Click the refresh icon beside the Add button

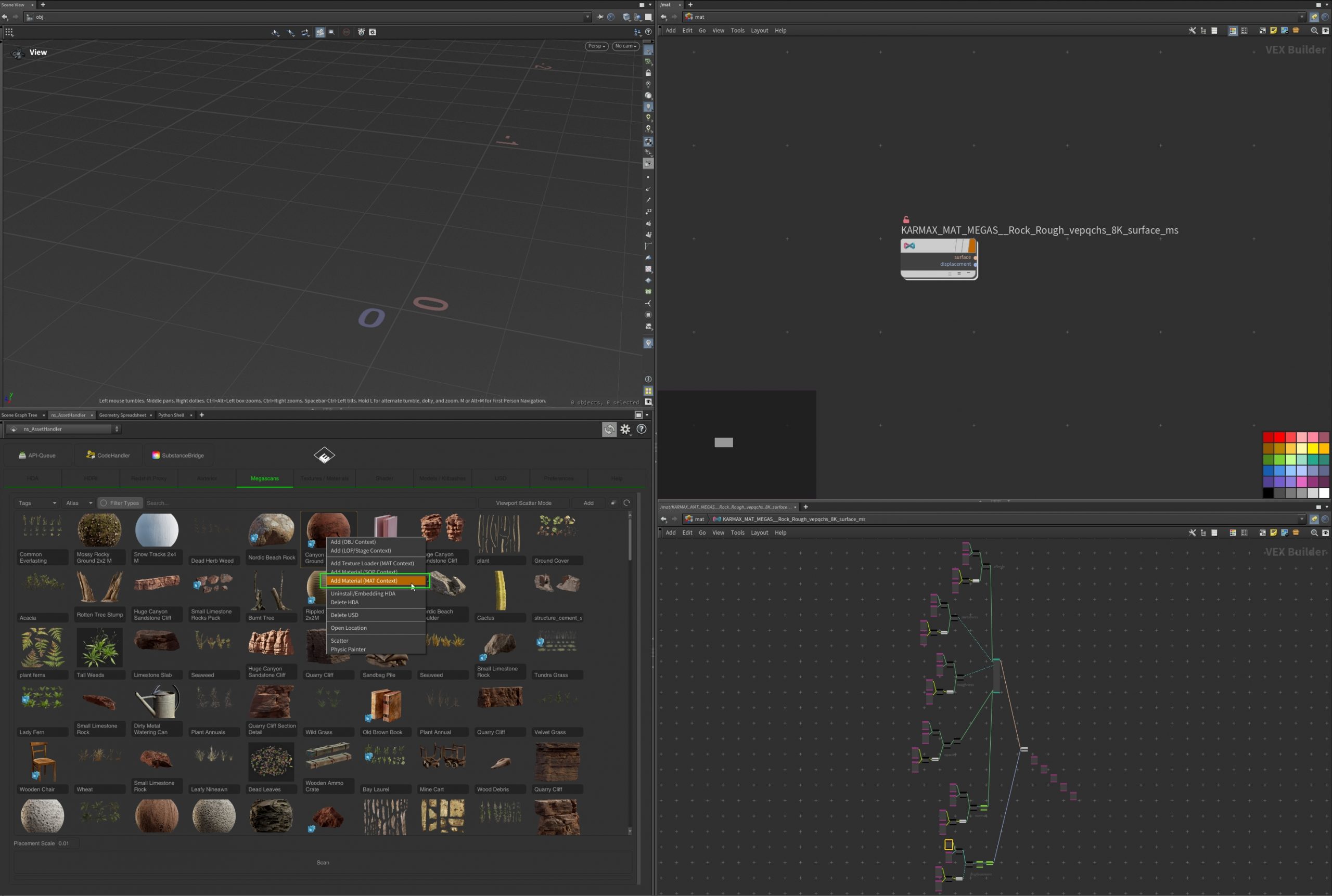626,503
